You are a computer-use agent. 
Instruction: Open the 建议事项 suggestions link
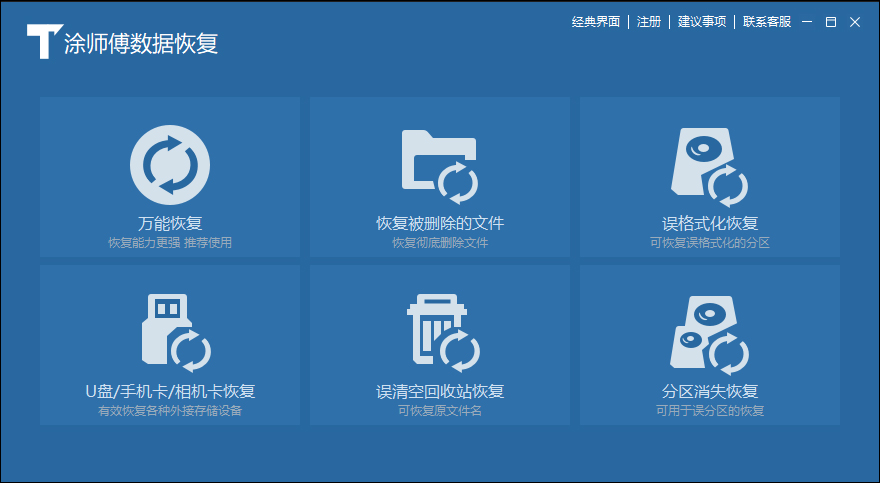point(702,22)
